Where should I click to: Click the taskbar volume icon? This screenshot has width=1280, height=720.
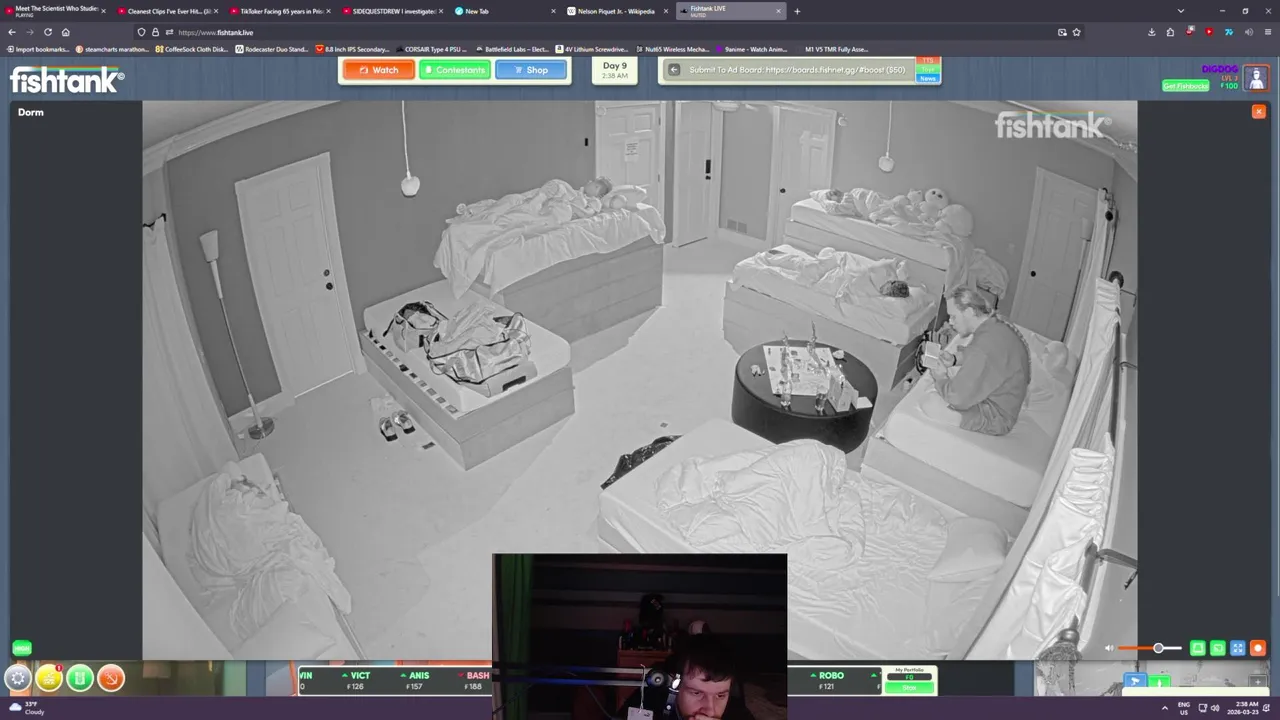click(1215, 708)
